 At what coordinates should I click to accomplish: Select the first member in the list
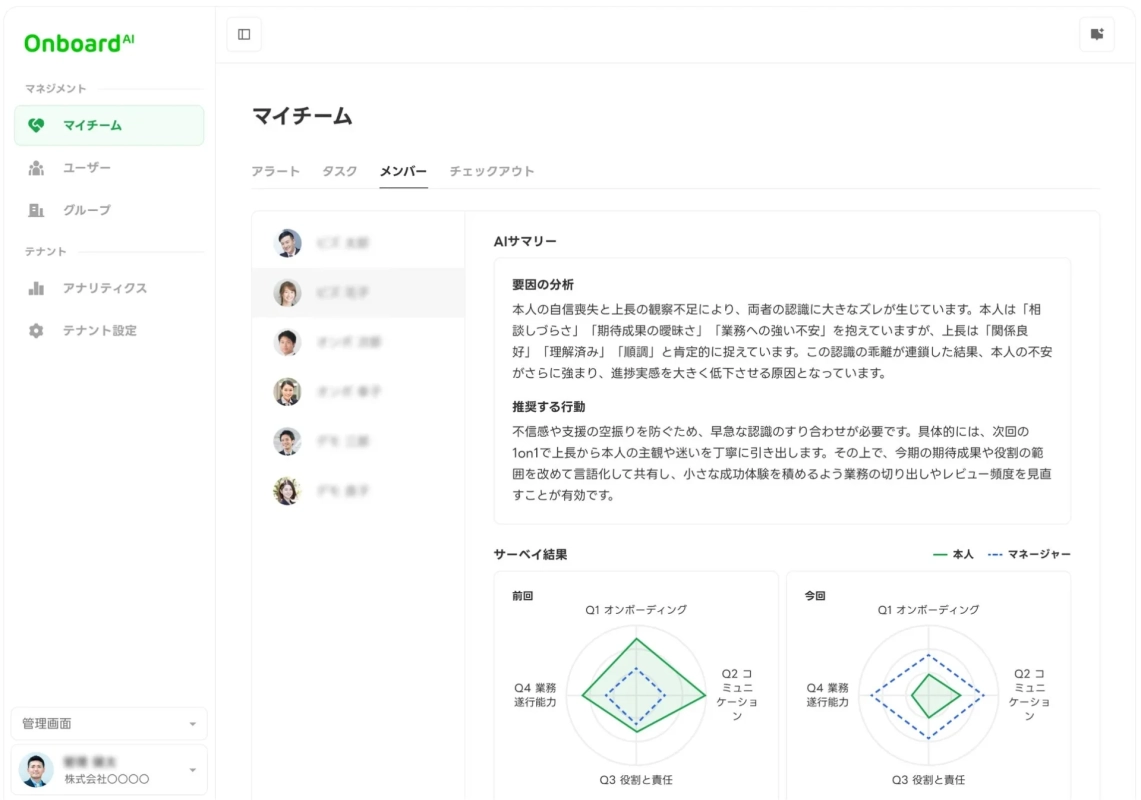pyautogui.click(x=358, y=243)
